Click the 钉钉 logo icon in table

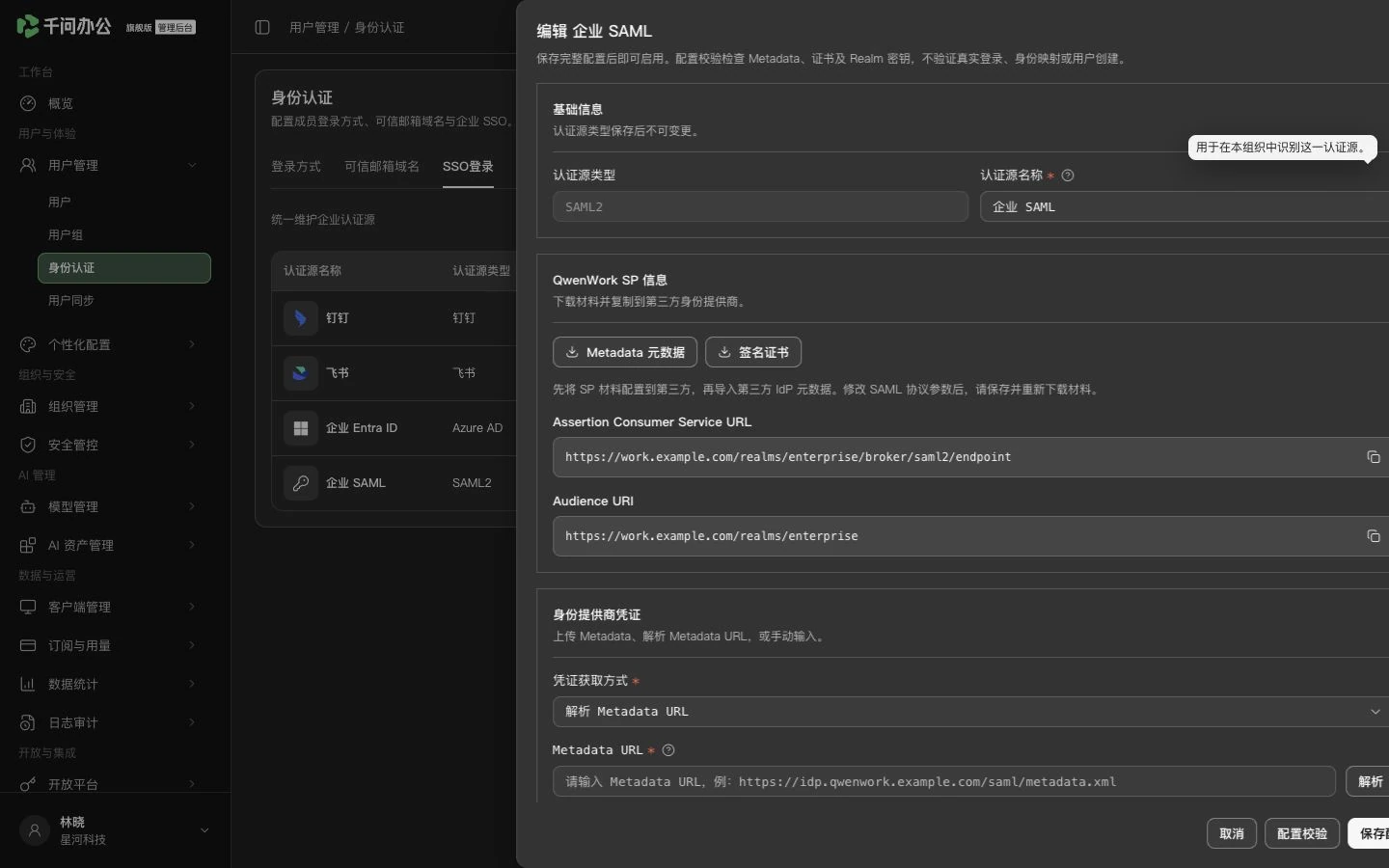coord(301,318)
